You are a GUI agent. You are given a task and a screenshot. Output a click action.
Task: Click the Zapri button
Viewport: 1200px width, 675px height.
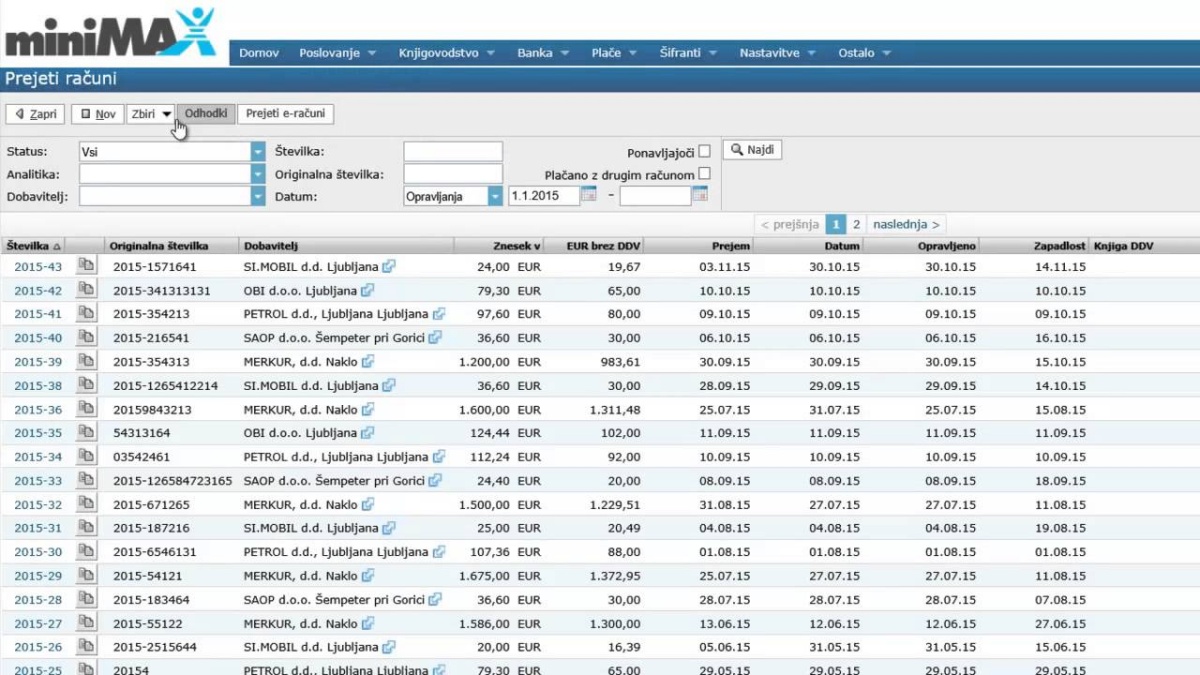click(36, 114)
